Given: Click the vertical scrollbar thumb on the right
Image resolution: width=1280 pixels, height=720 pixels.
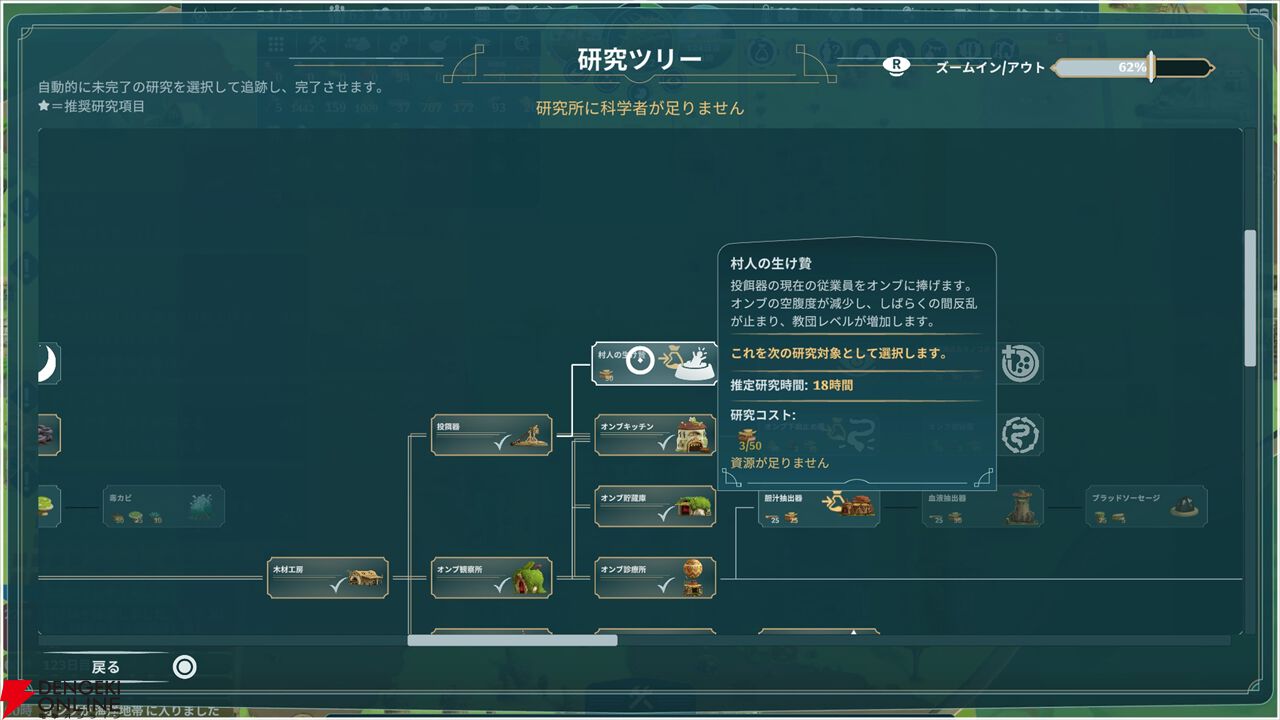Looking at the screenshot, I should coord(1250,298).
